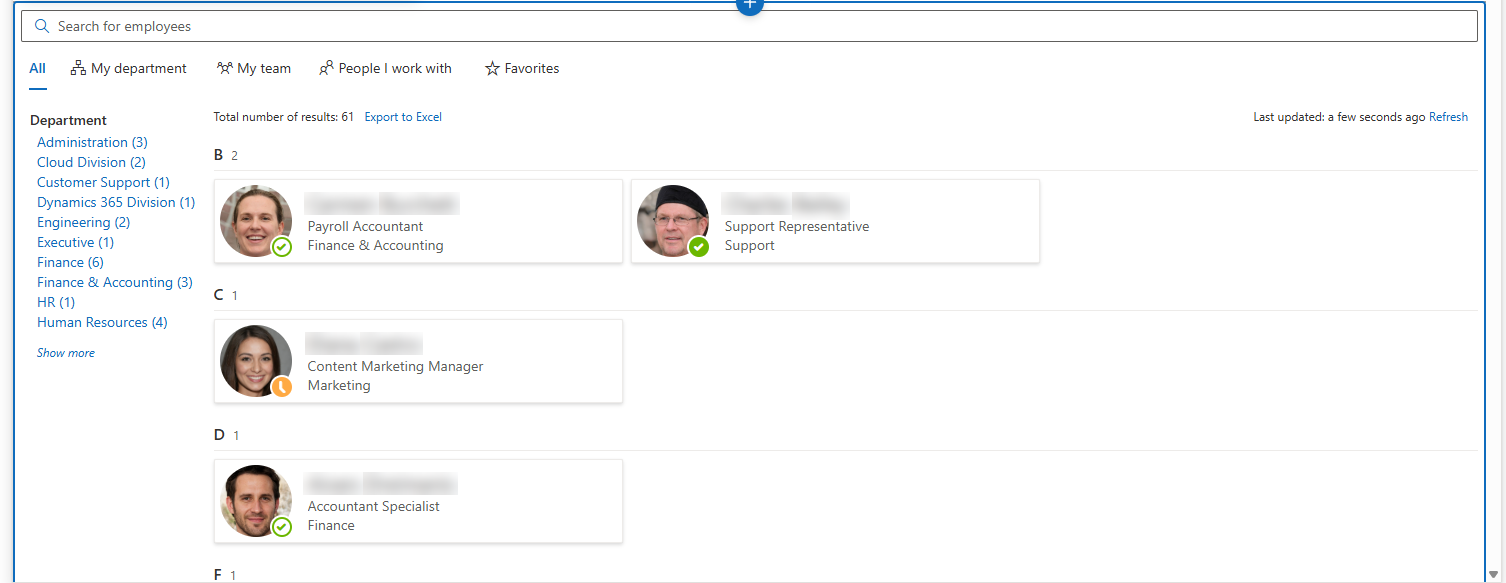
Task: Switch to the My department tab
Action: point(128,69)
